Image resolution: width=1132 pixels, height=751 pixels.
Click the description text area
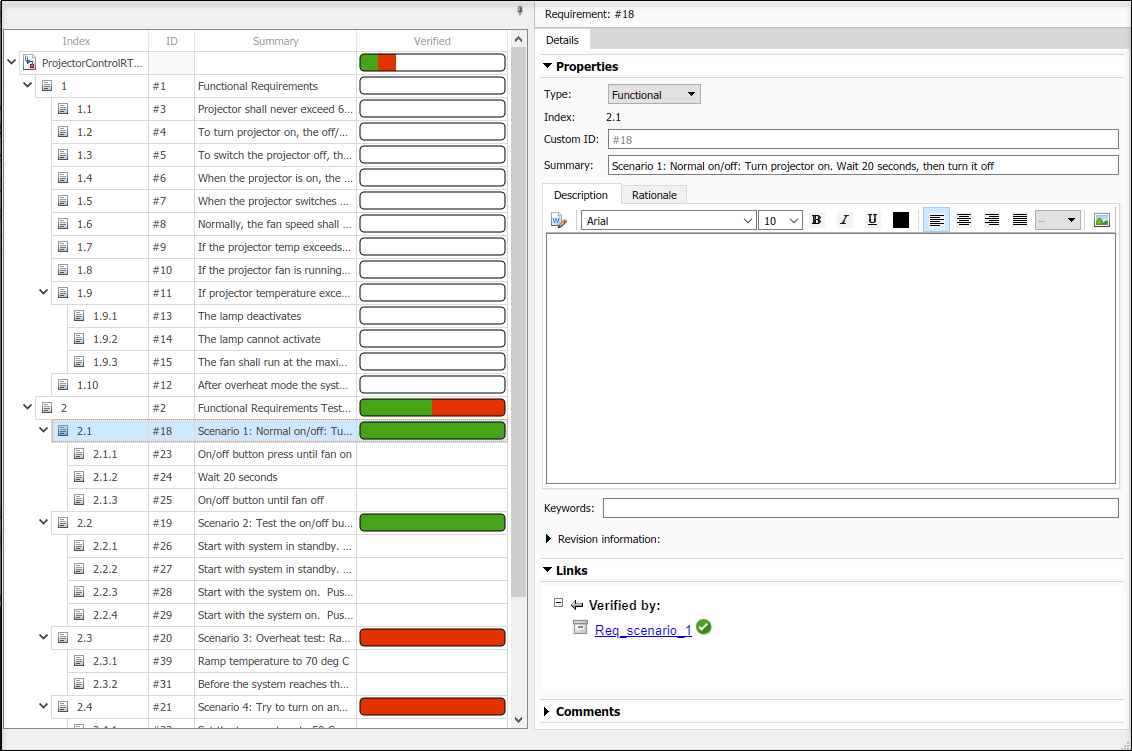[831, 359]
